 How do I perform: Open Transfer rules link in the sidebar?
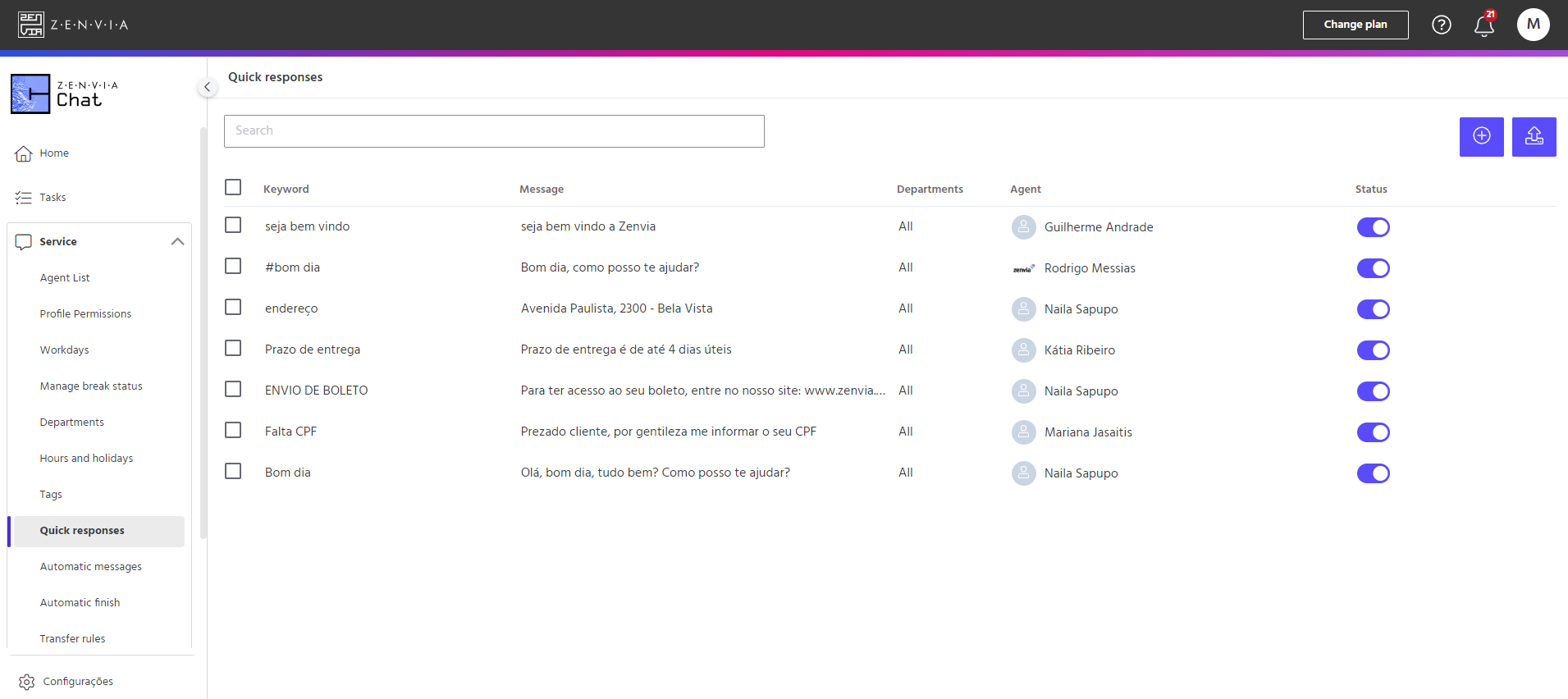point(73,639)
